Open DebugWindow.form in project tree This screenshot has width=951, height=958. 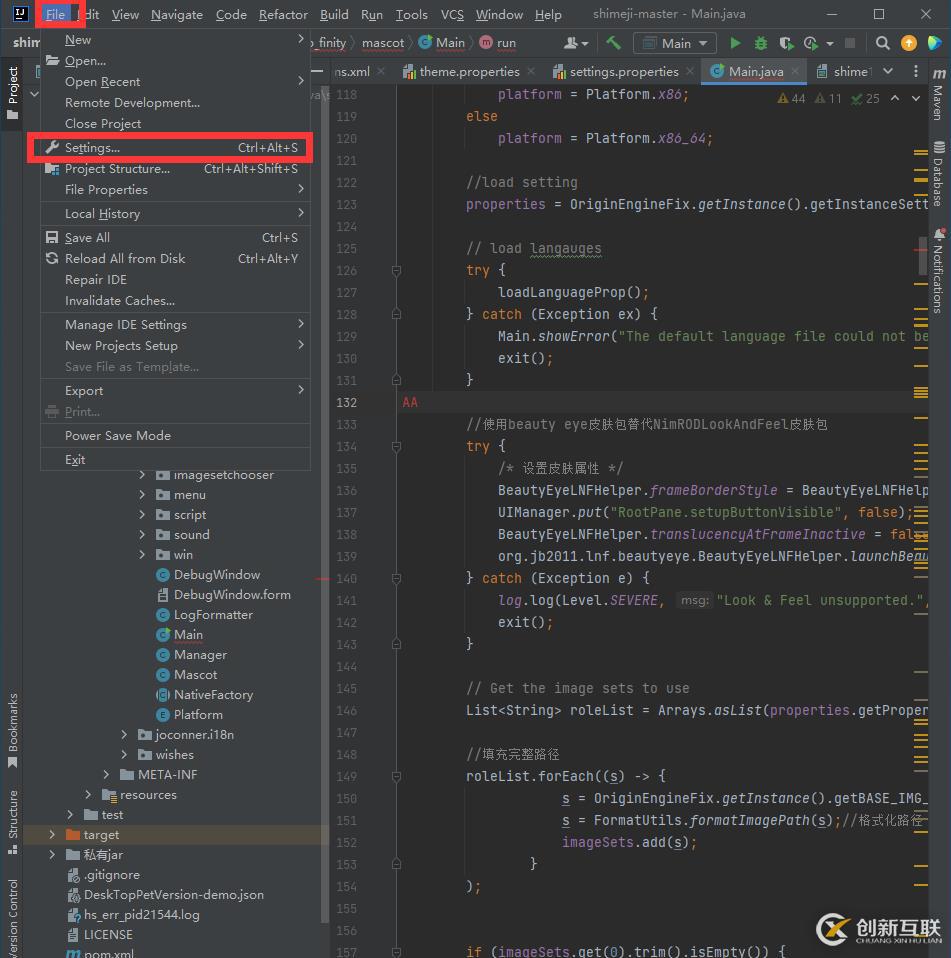(x=232, y=595)
